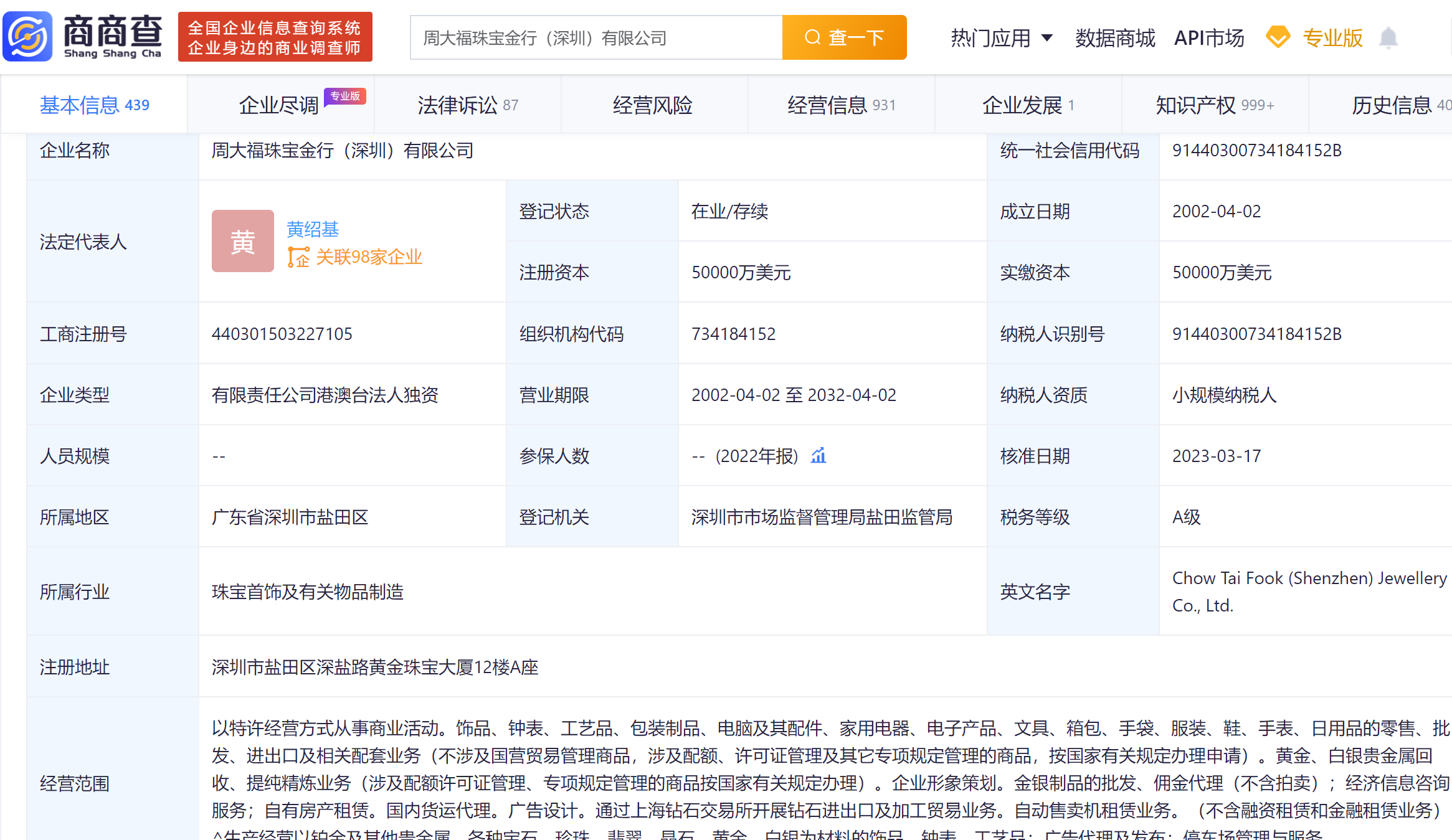Select approval date 2023-03-17
This screenshot has width=1452, height=840.
[1216, 456]
